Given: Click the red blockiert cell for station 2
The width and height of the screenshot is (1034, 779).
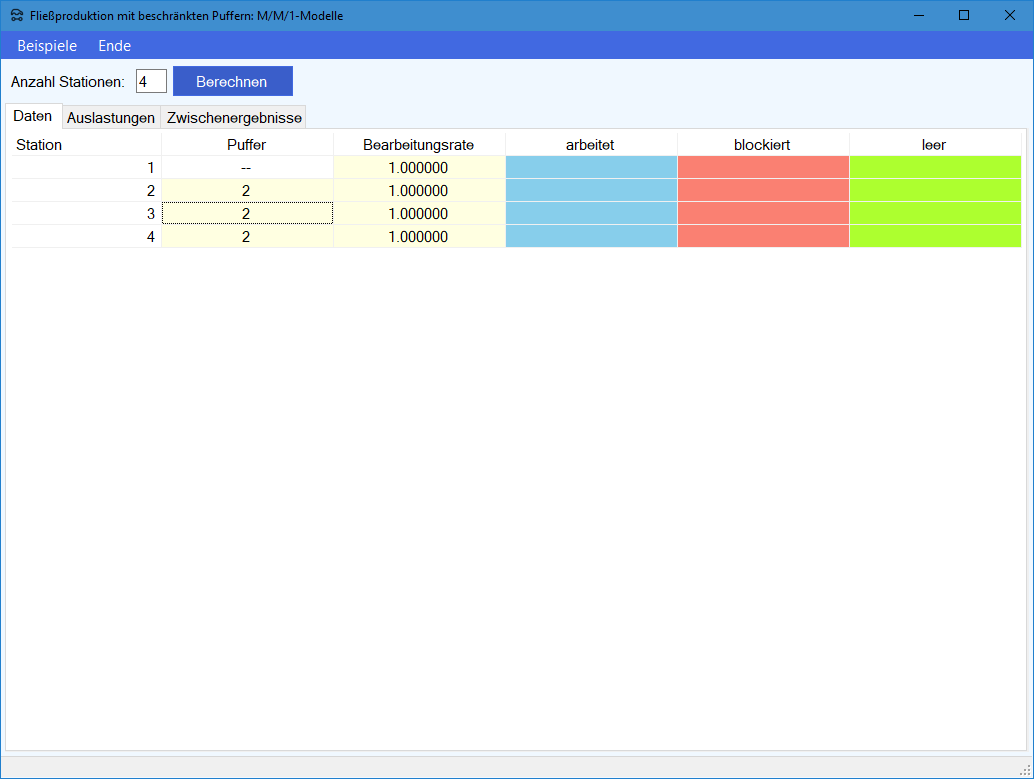Looking at the screenshot, I should coord(762,190).
